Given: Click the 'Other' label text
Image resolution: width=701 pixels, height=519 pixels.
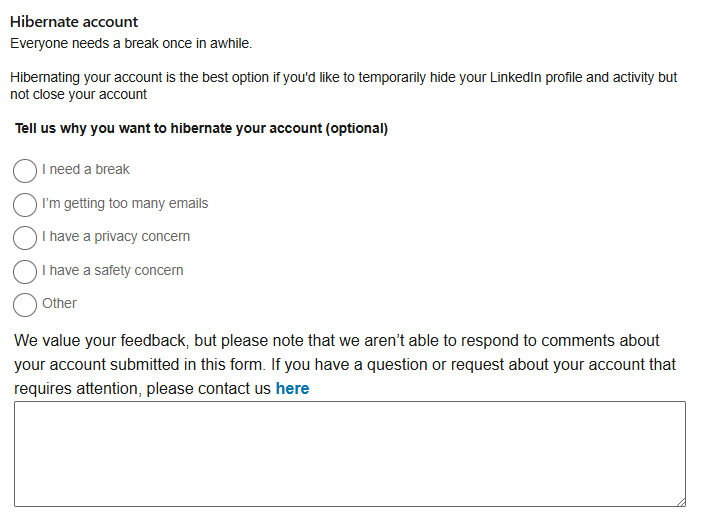Looking at the screenshot, I should click(x=60, y=303).
